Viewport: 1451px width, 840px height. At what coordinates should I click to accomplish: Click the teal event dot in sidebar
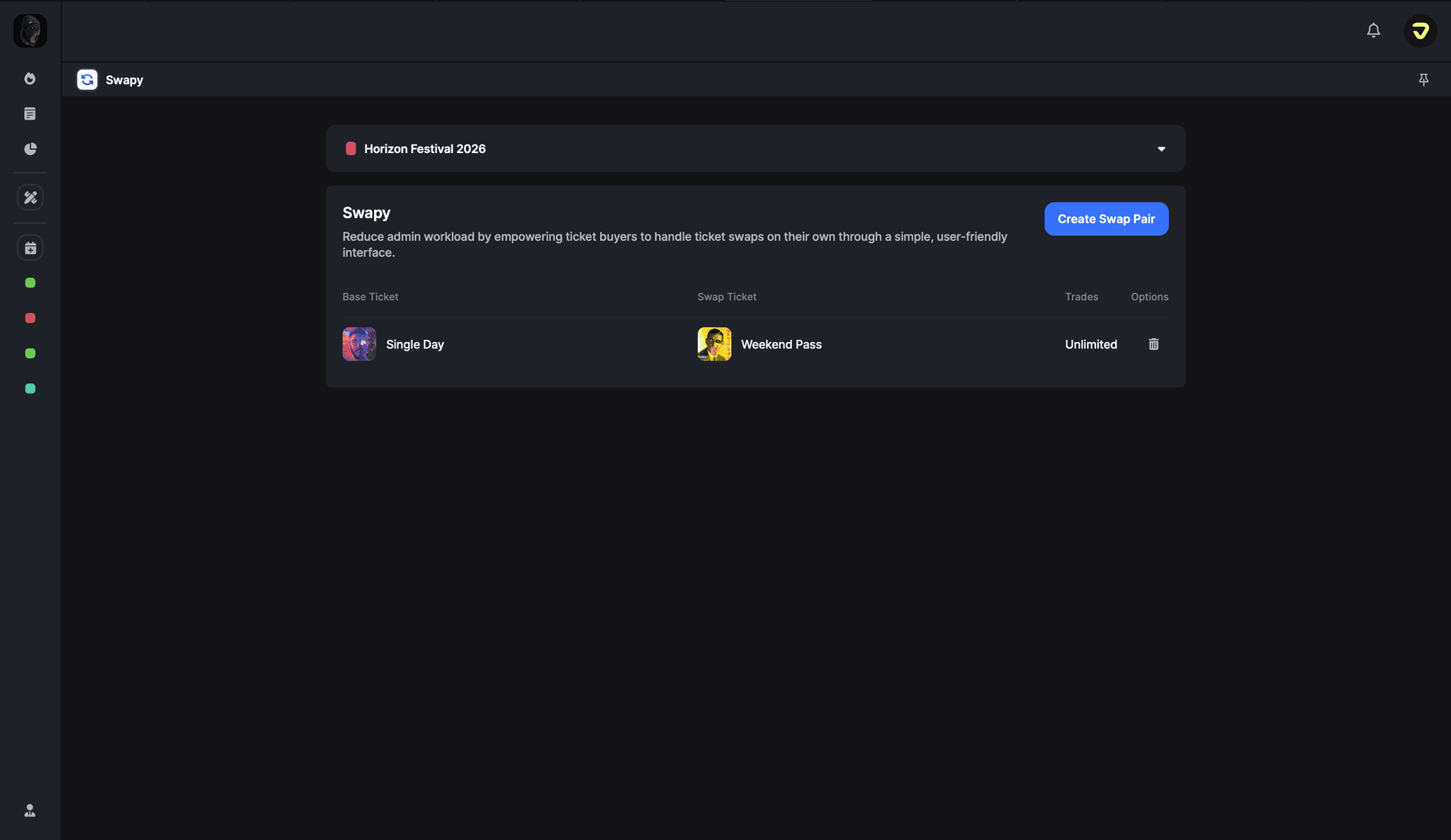point(30,388)
